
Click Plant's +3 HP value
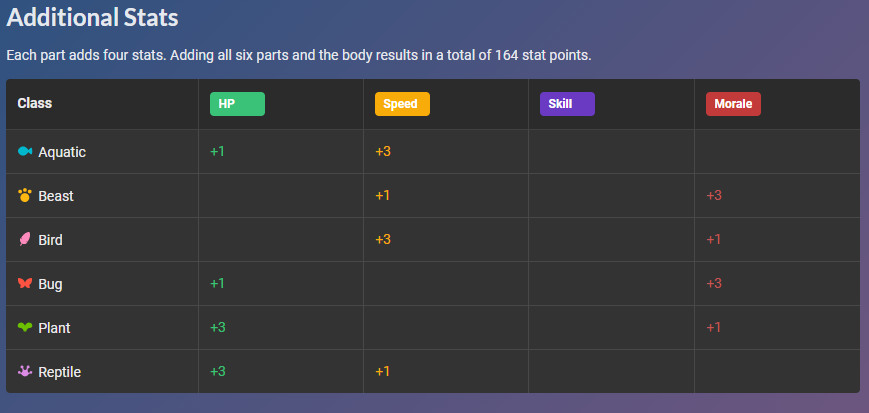(218, 328)
